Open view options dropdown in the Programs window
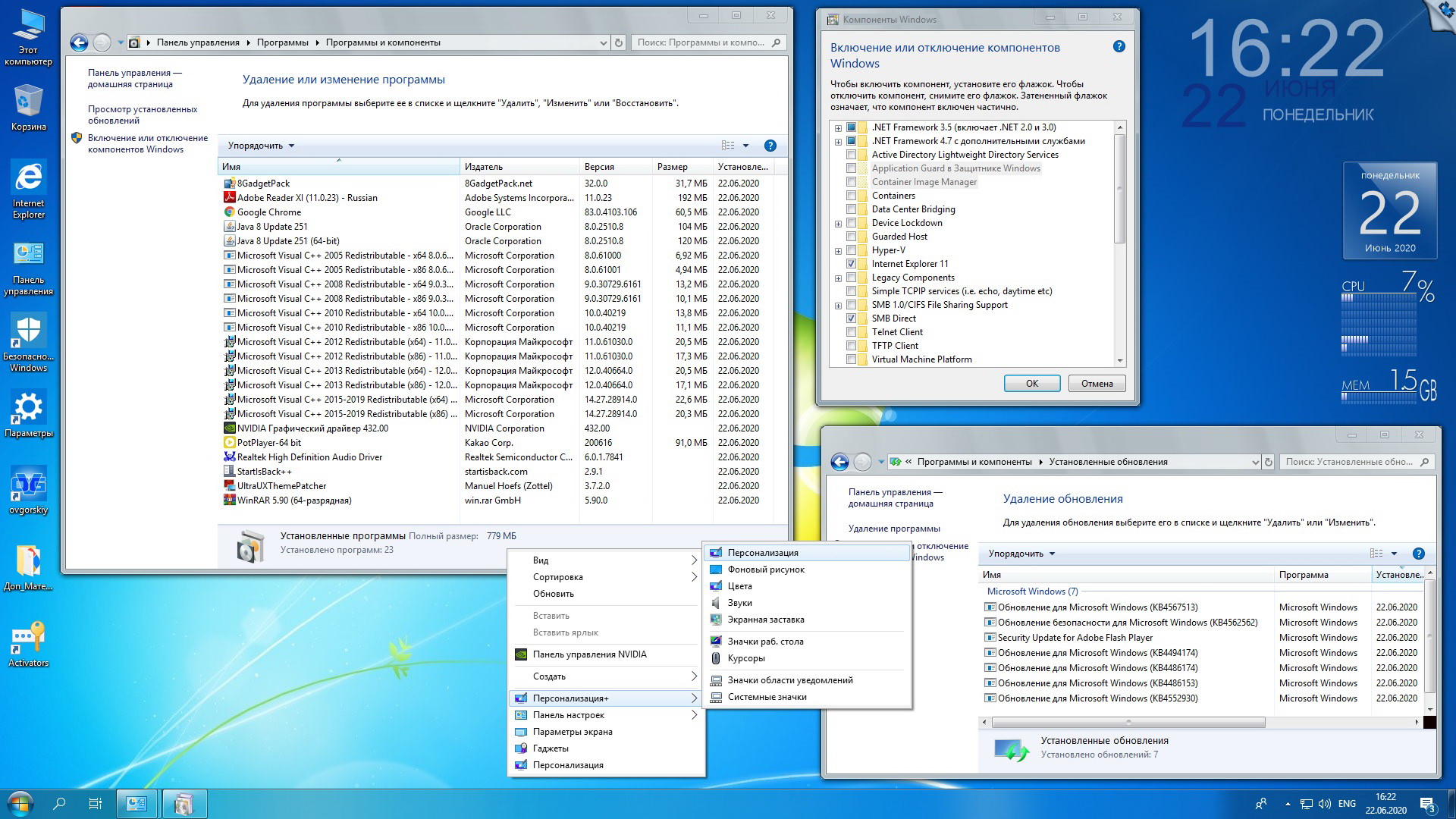 tap(745, 146)
